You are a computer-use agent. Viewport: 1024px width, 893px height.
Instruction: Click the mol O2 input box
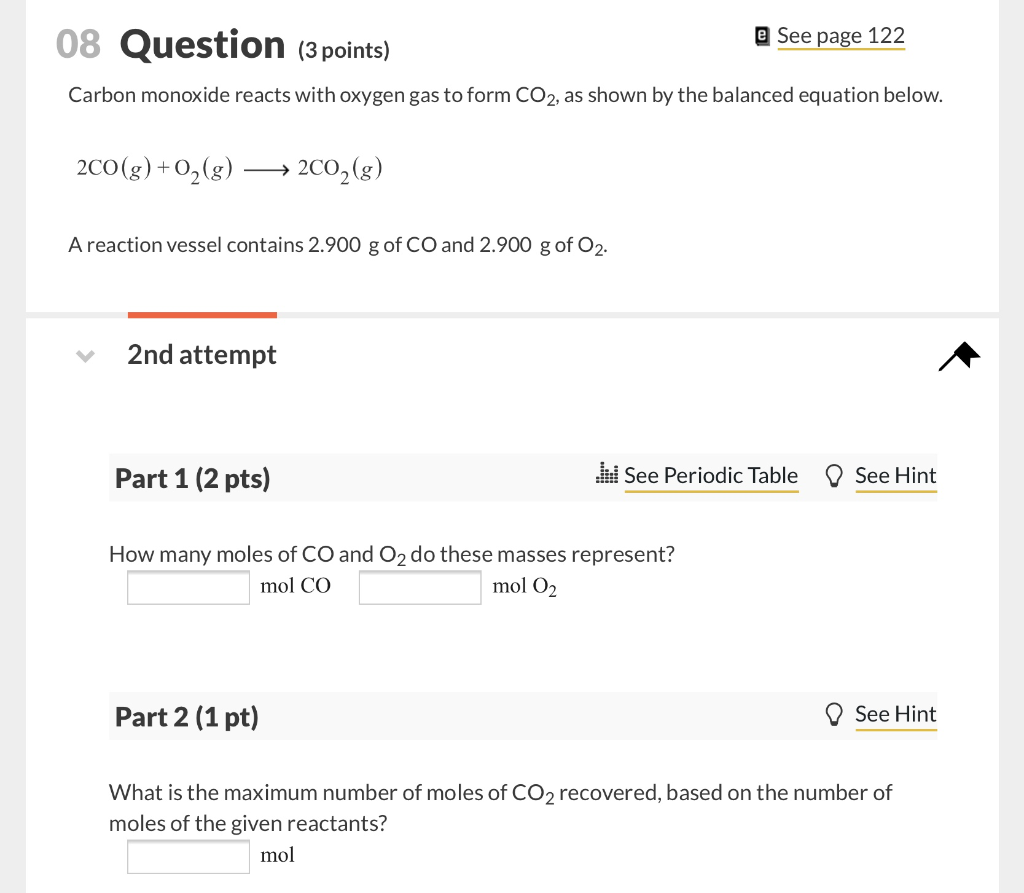tap(420, 588)
